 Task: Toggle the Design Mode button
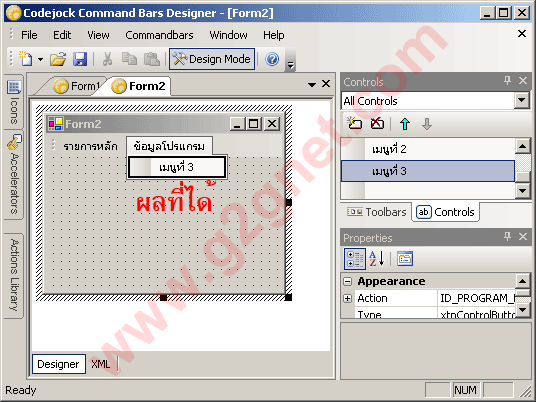[x=212, y=59]
